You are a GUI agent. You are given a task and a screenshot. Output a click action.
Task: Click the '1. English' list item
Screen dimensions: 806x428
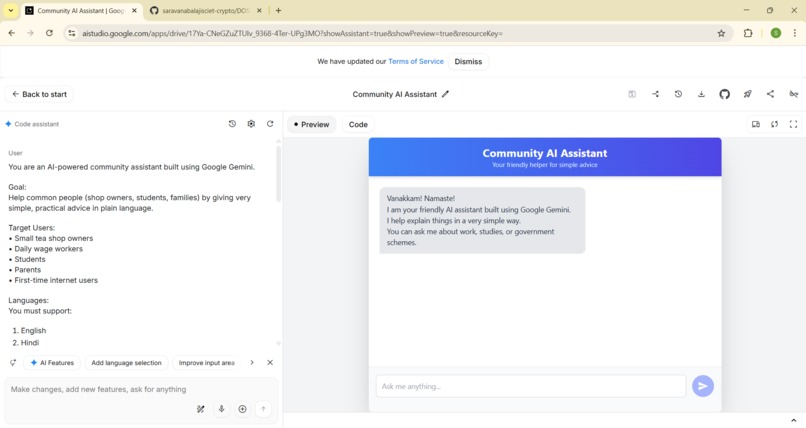(x=29, y=330)
